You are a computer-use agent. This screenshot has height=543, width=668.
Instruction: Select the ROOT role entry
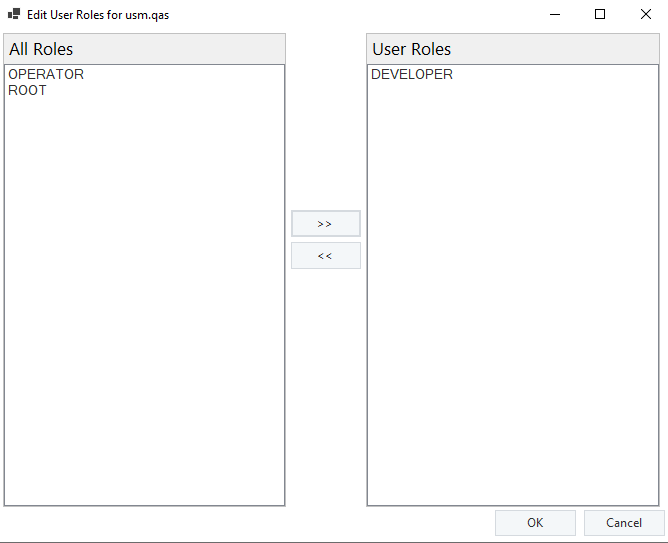[27, 91]
